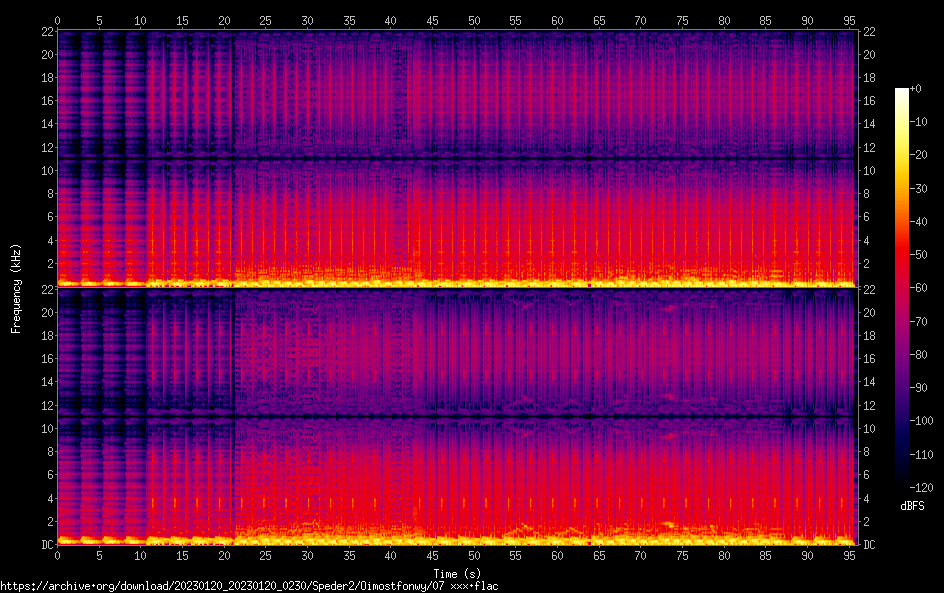Select the 50 tick on bottom time axis
This screenshot has height=593, width=944.
pyautogui.click(x=474, y=555)
